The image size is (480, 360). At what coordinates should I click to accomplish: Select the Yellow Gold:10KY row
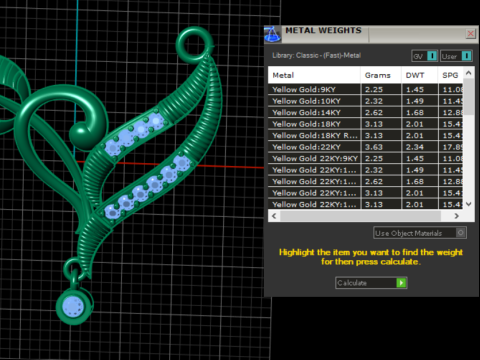[365, 101]
